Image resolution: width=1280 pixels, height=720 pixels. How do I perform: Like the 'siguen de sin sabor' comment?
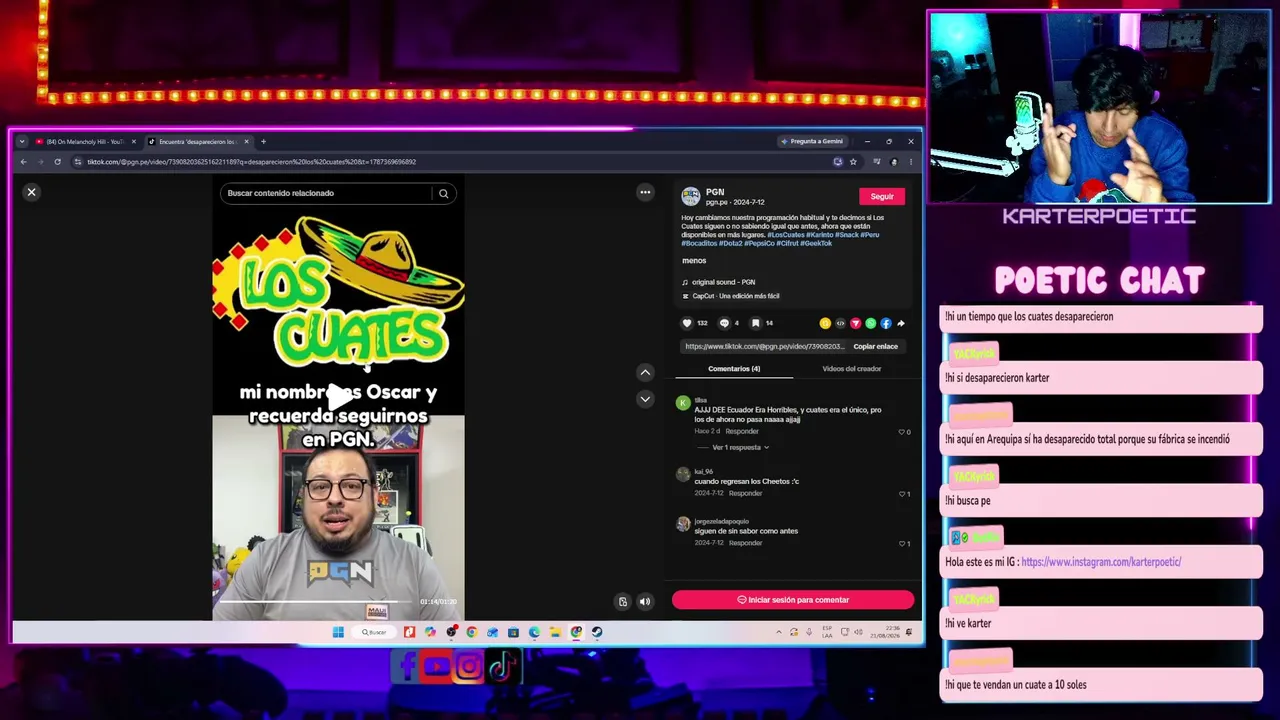[x=901, y=544]
